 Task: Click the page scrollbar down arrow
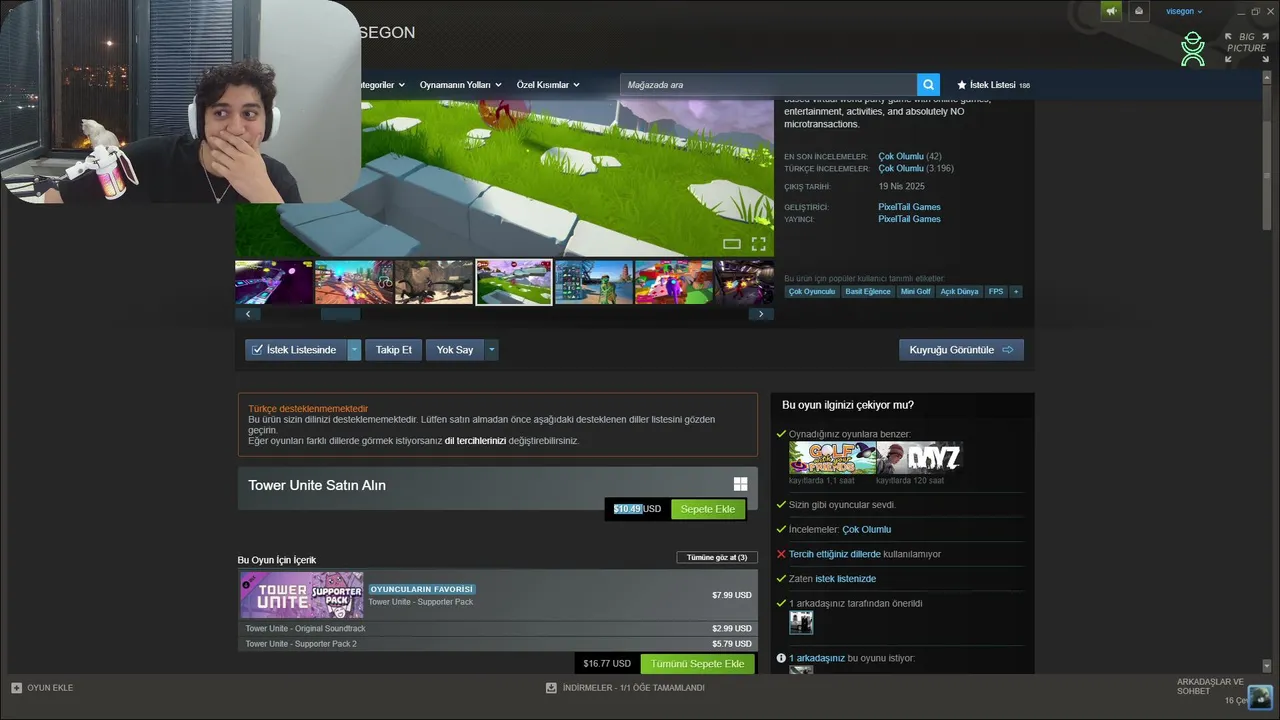tap(1267, 665)
